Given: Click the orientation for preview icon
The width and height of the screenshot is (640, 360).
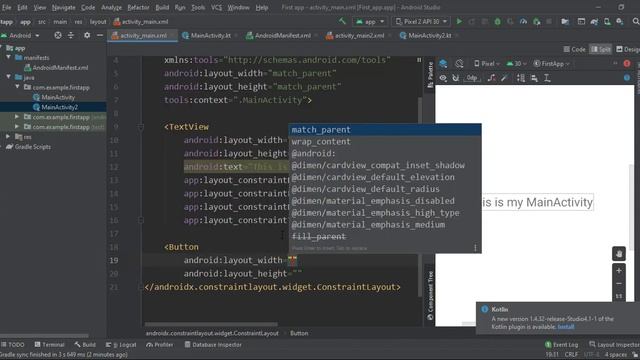Looking at the screenshot, I should tap(459, 64).
